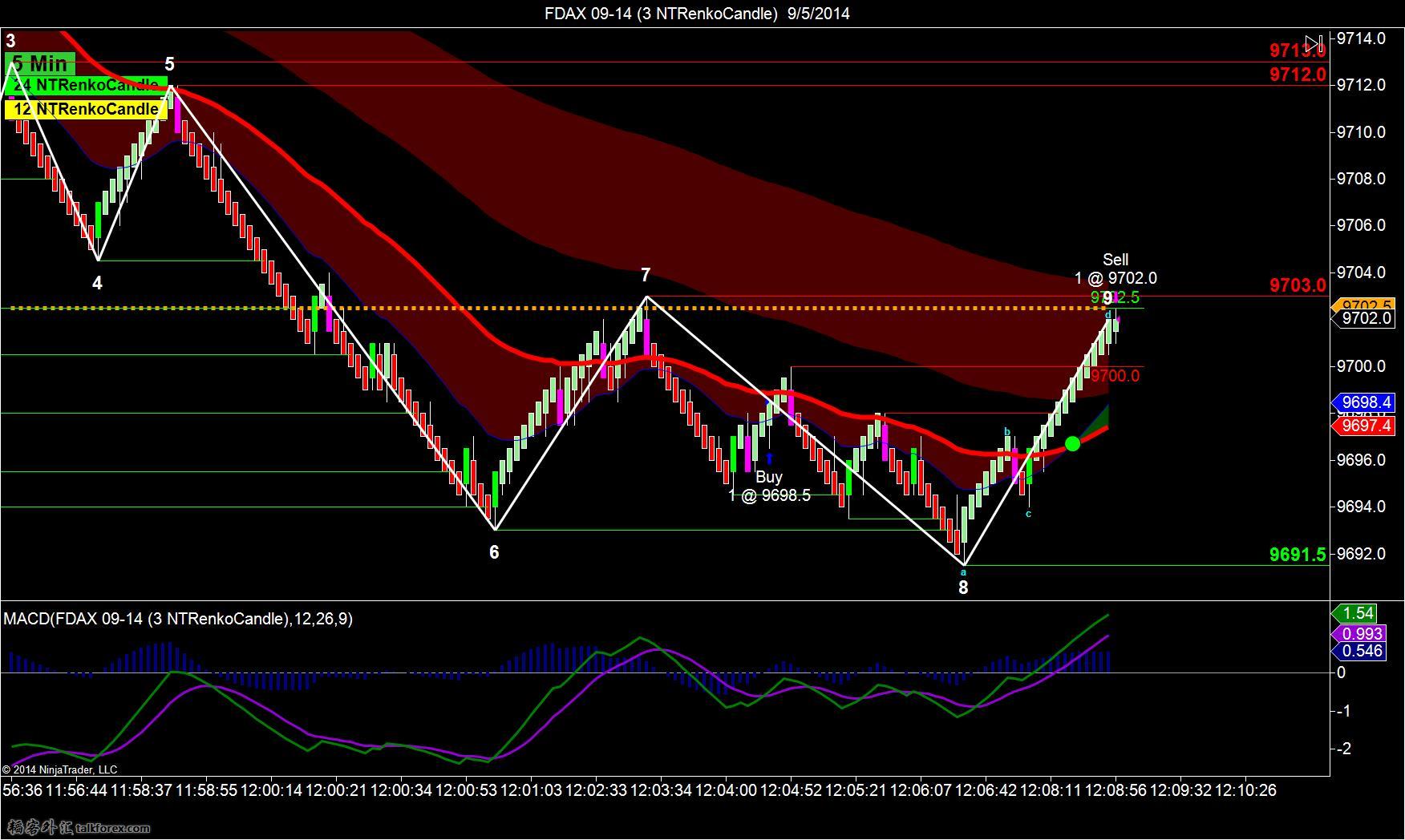Click the blue 9698.4 price marker
The height and width of the screenshot is (840, 1405).
1363,402
